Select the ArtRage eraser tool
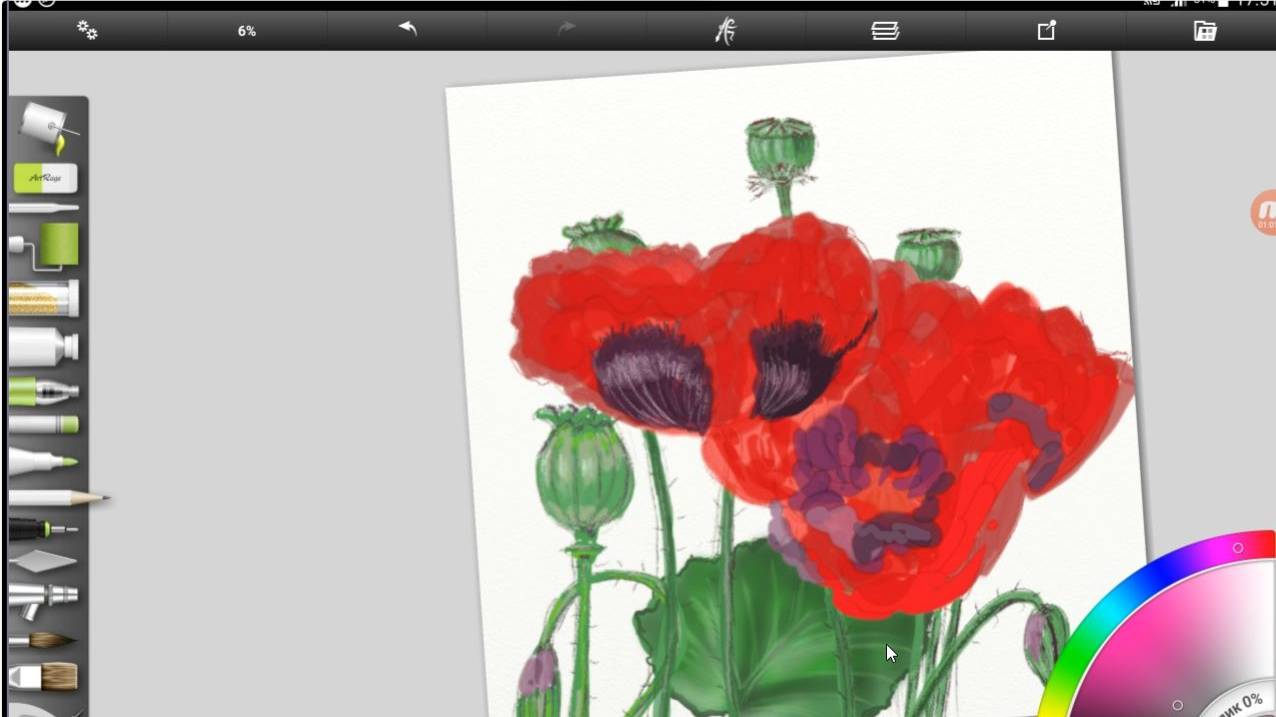Screen dimensions: 1276x717 coord(45,179)
